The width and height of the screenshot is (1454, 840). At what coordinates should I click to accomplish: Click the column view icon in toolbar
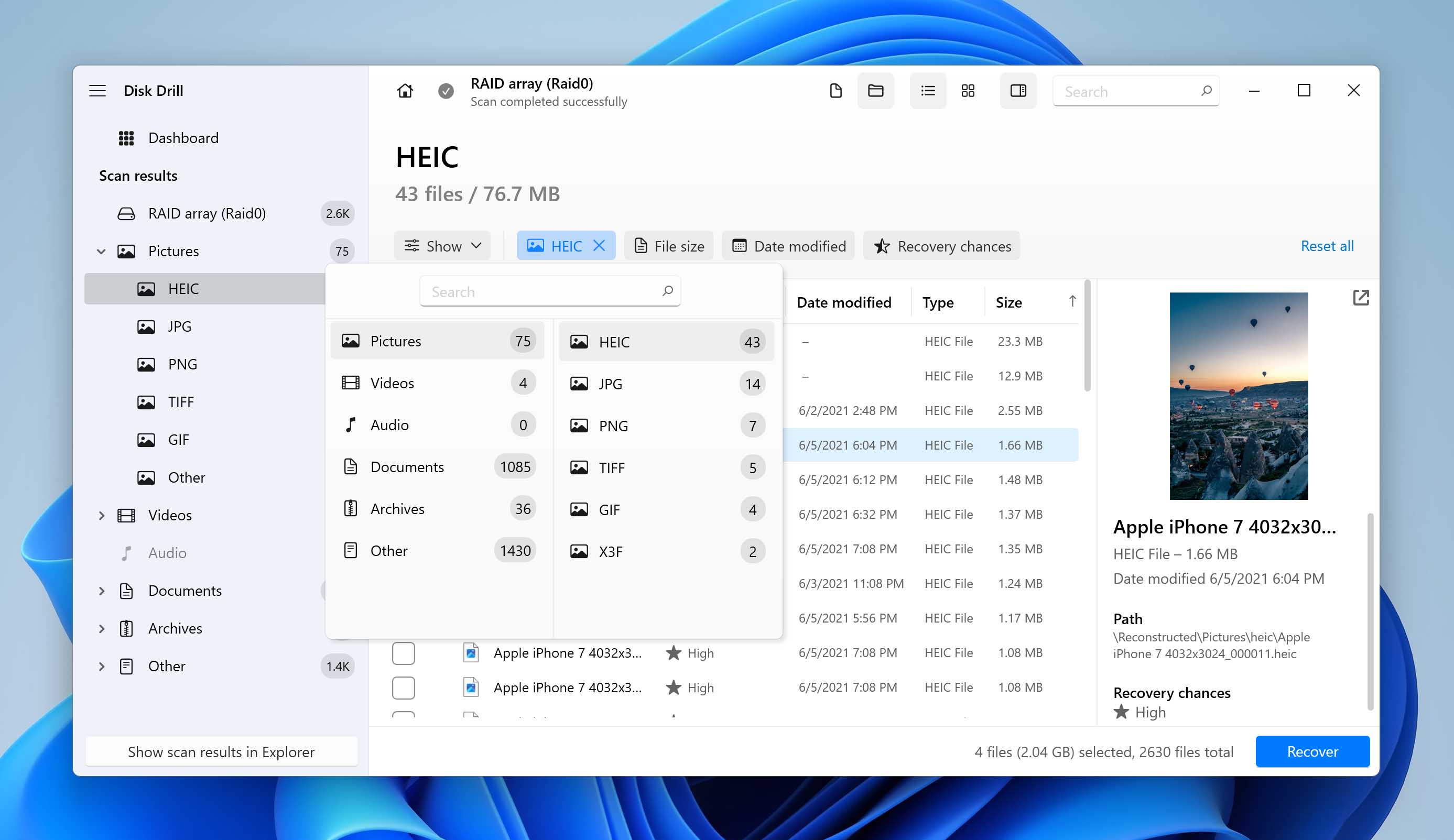tap(1019, 91)
